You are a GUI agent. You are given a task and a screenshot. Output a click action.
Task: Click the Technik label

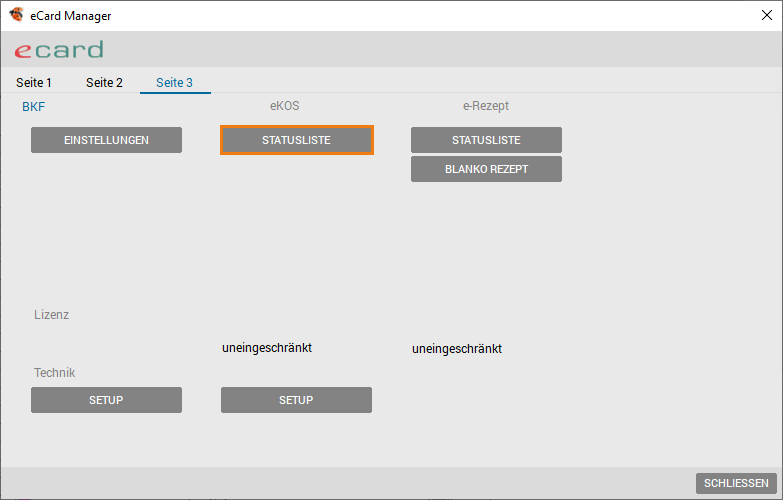pyautogui.click(x=54, y=373)
